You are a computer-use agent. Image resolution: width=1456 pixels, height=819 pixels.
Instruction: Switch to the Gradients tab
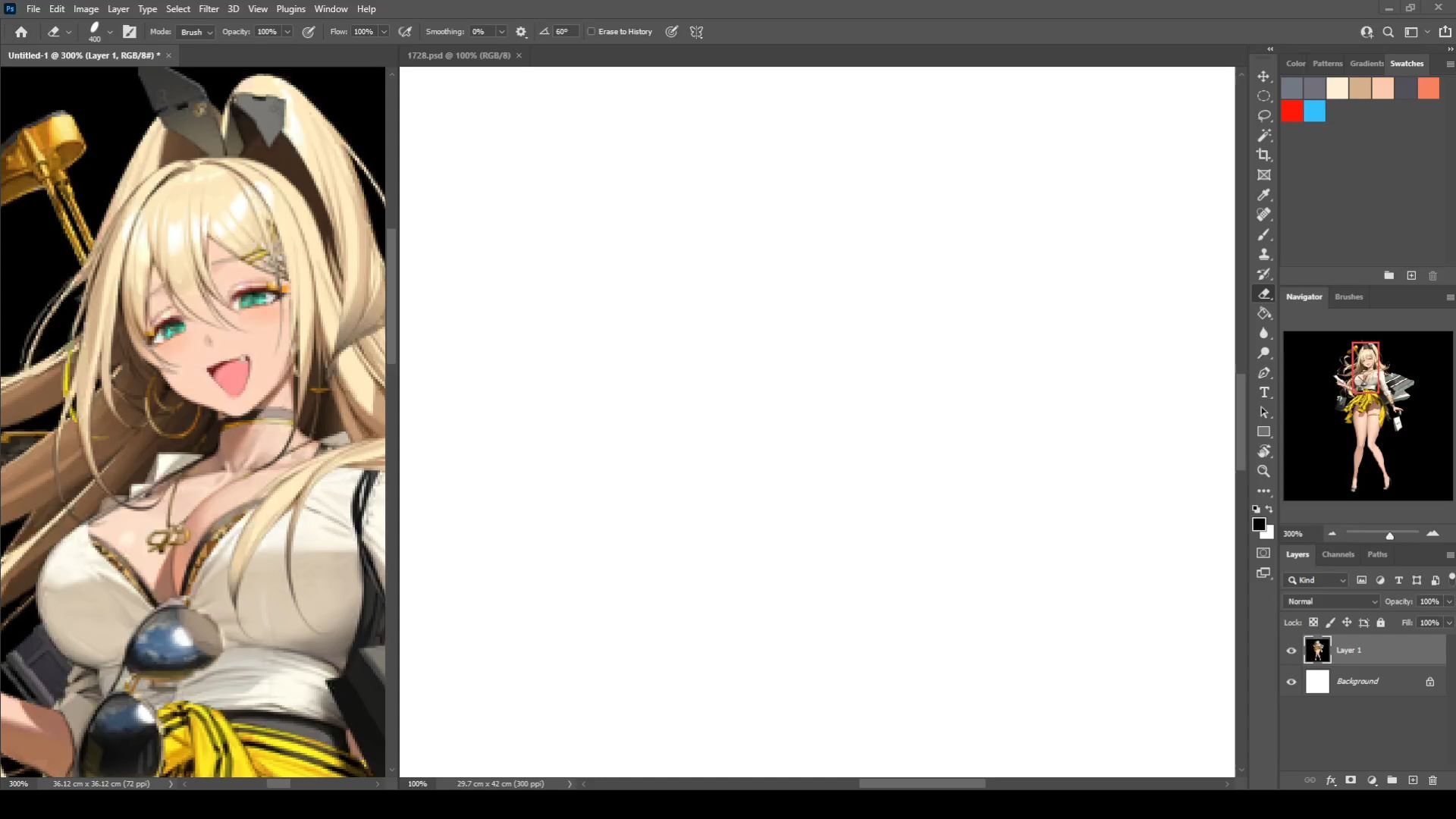coord(1367,64)
